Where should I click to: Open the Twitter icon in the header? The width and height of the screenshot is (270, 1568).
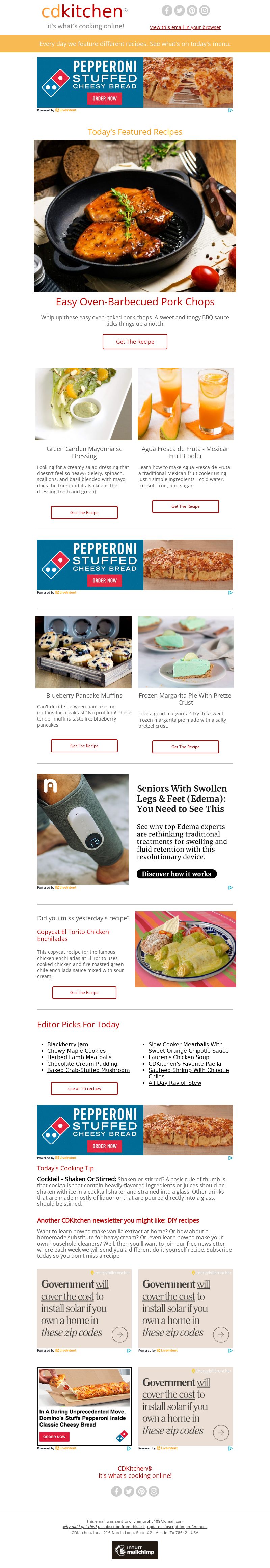(180, 10)
